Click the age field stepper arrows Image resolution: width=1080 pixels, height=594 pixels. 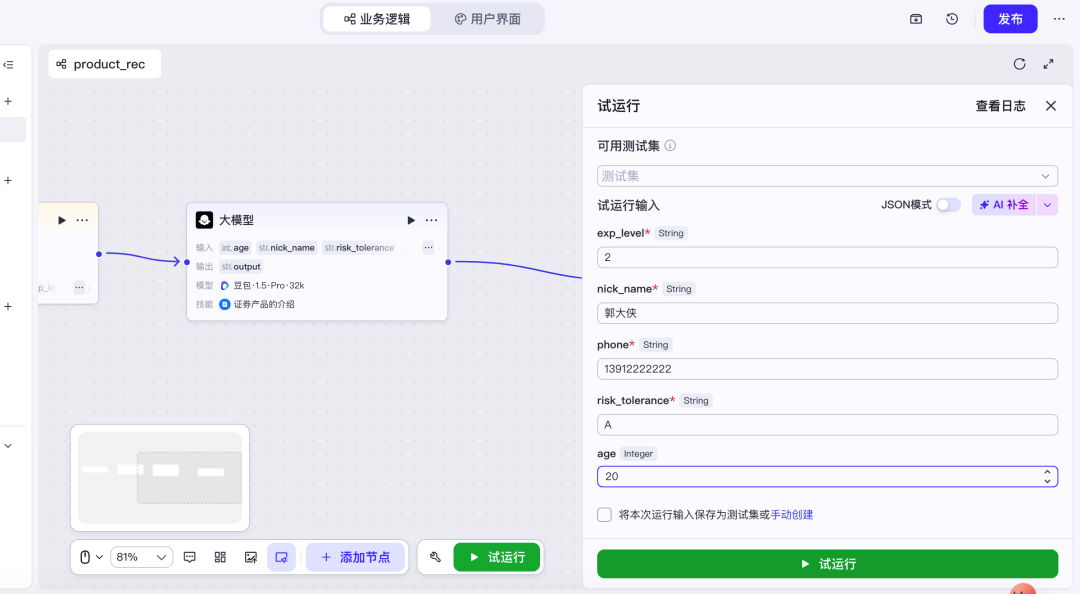click(x=1047, y=476)
